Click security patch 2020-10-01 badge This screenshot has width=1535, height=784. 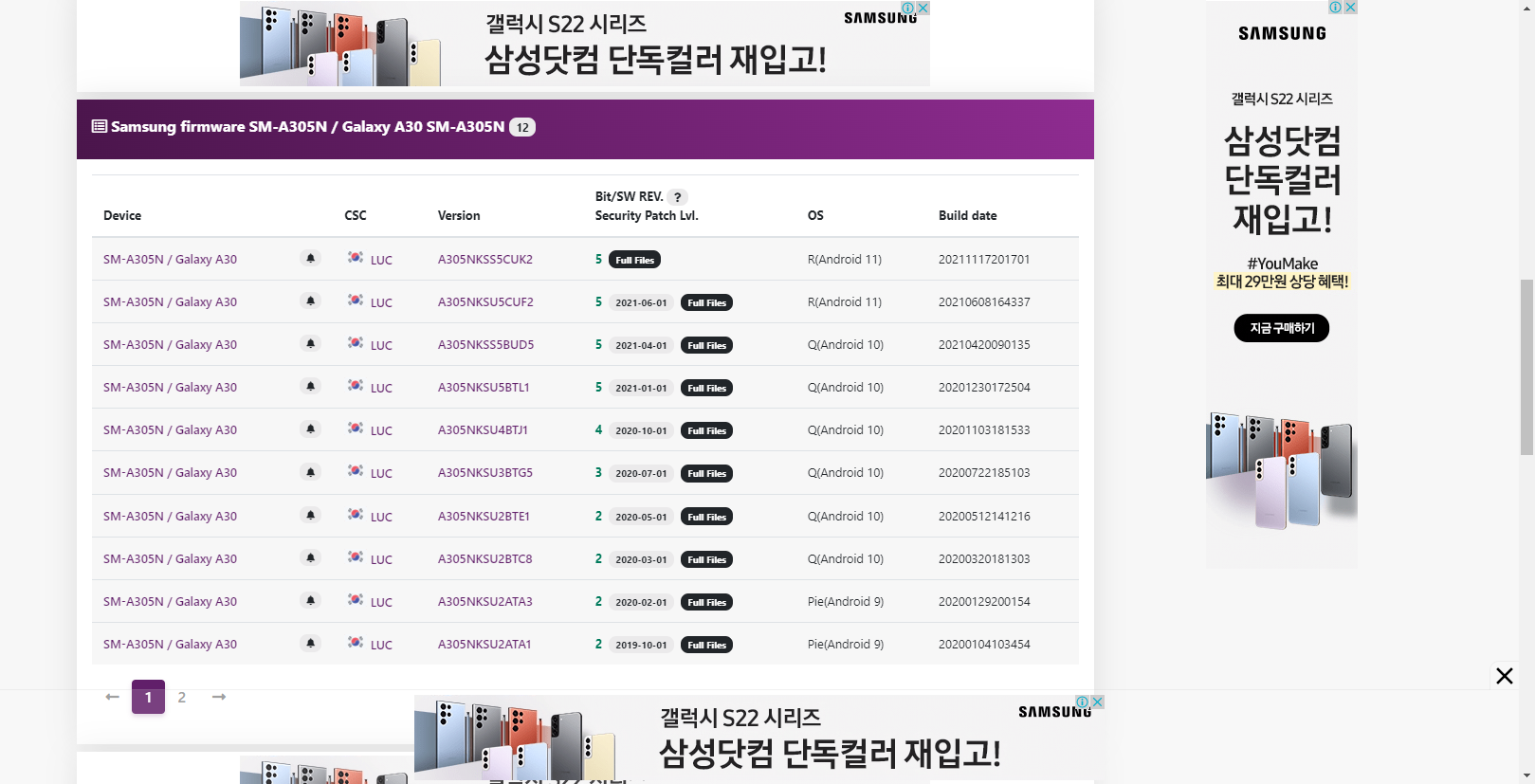tap(641, 430)
